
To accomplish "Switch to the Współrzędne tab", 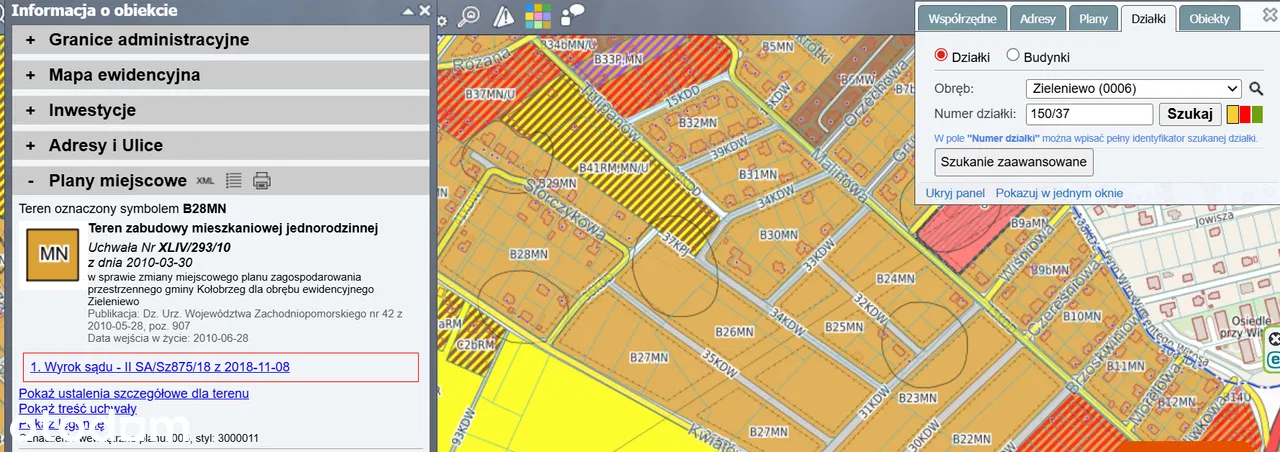I will pyautogui.click(x=960, y=19).
